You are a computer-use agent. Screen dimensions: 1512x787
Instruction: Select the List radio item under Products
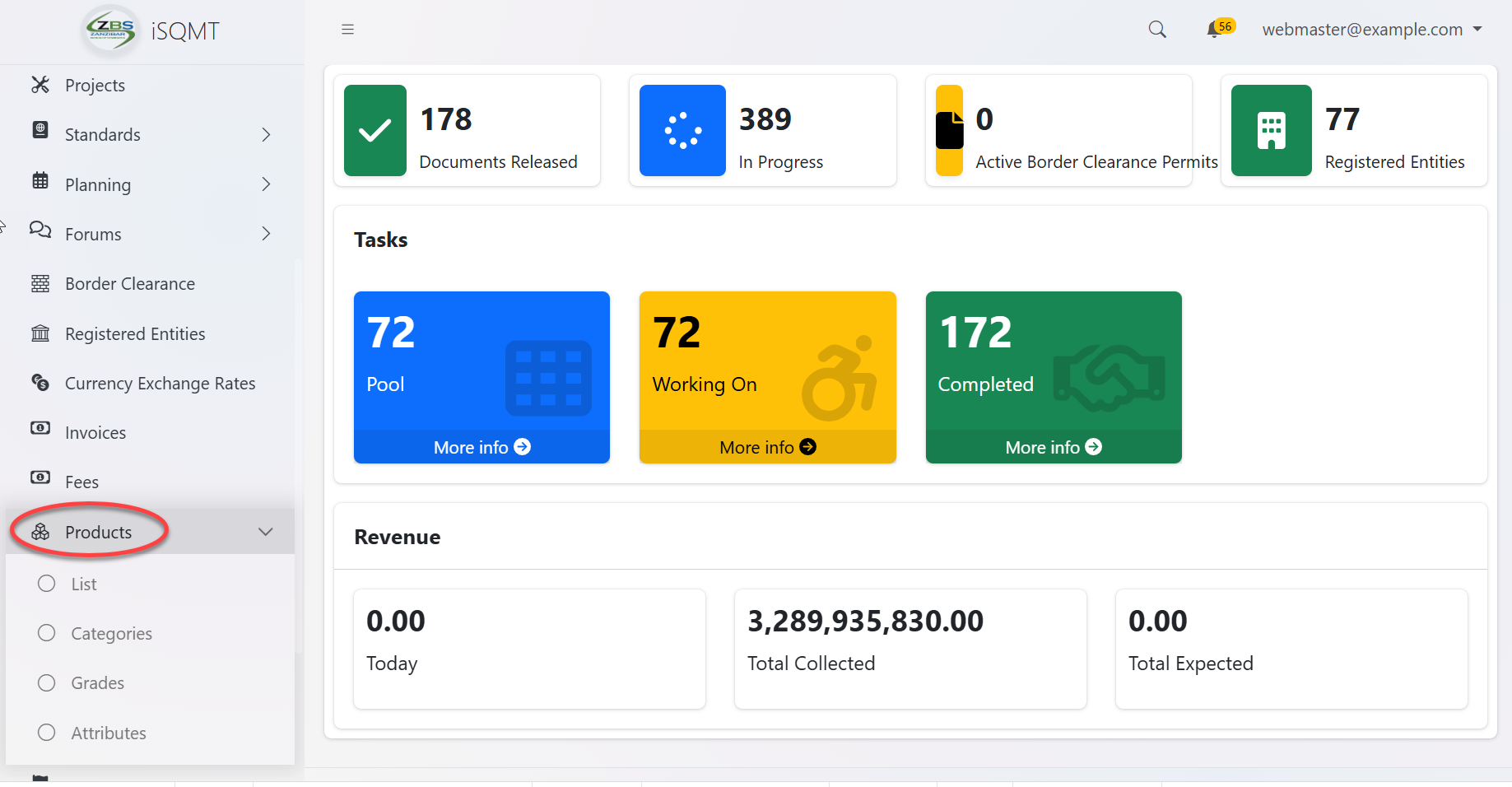[x=47, y=584]
